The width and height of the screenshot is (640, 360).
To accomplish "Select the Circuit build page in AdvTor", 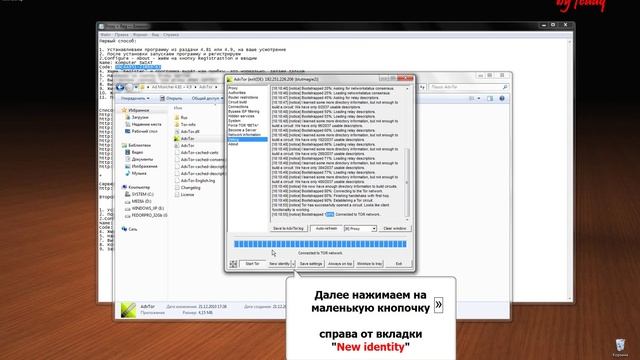I will pos(237,102).
